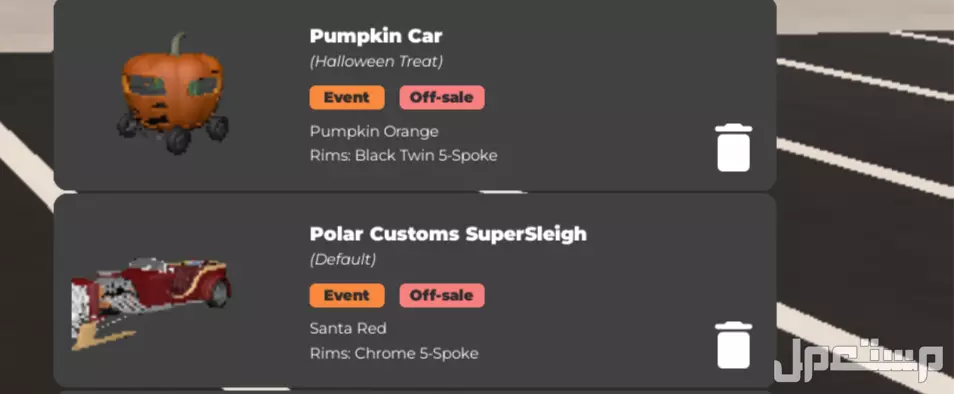Screen dimensions: 954x394
Task: Click the Rims: Black Twin 5-Spoke text
Action: pos(403,156)
